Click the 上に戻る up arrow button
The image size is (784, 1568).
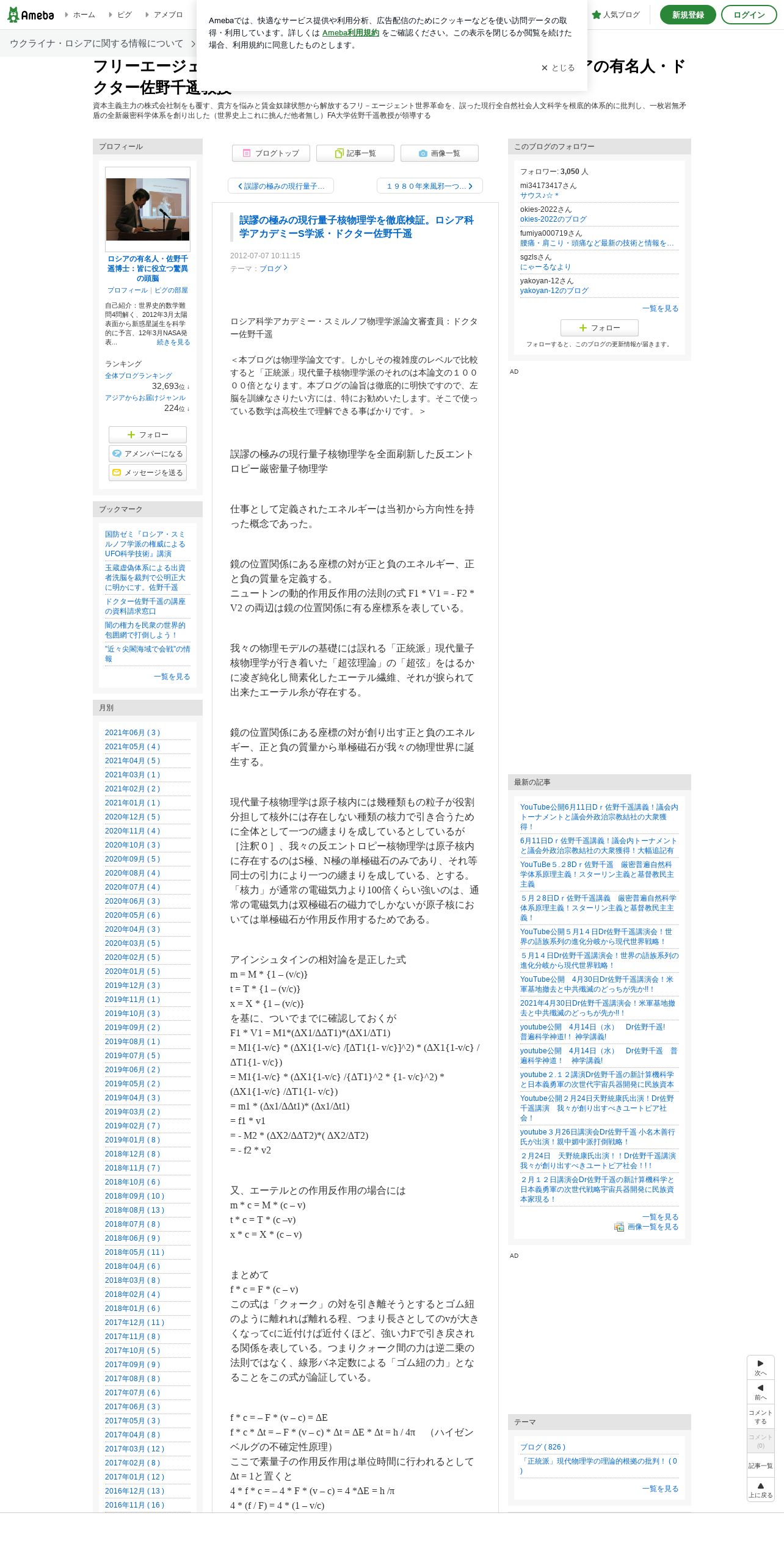pyautogui.click(x=760, y=1490)
